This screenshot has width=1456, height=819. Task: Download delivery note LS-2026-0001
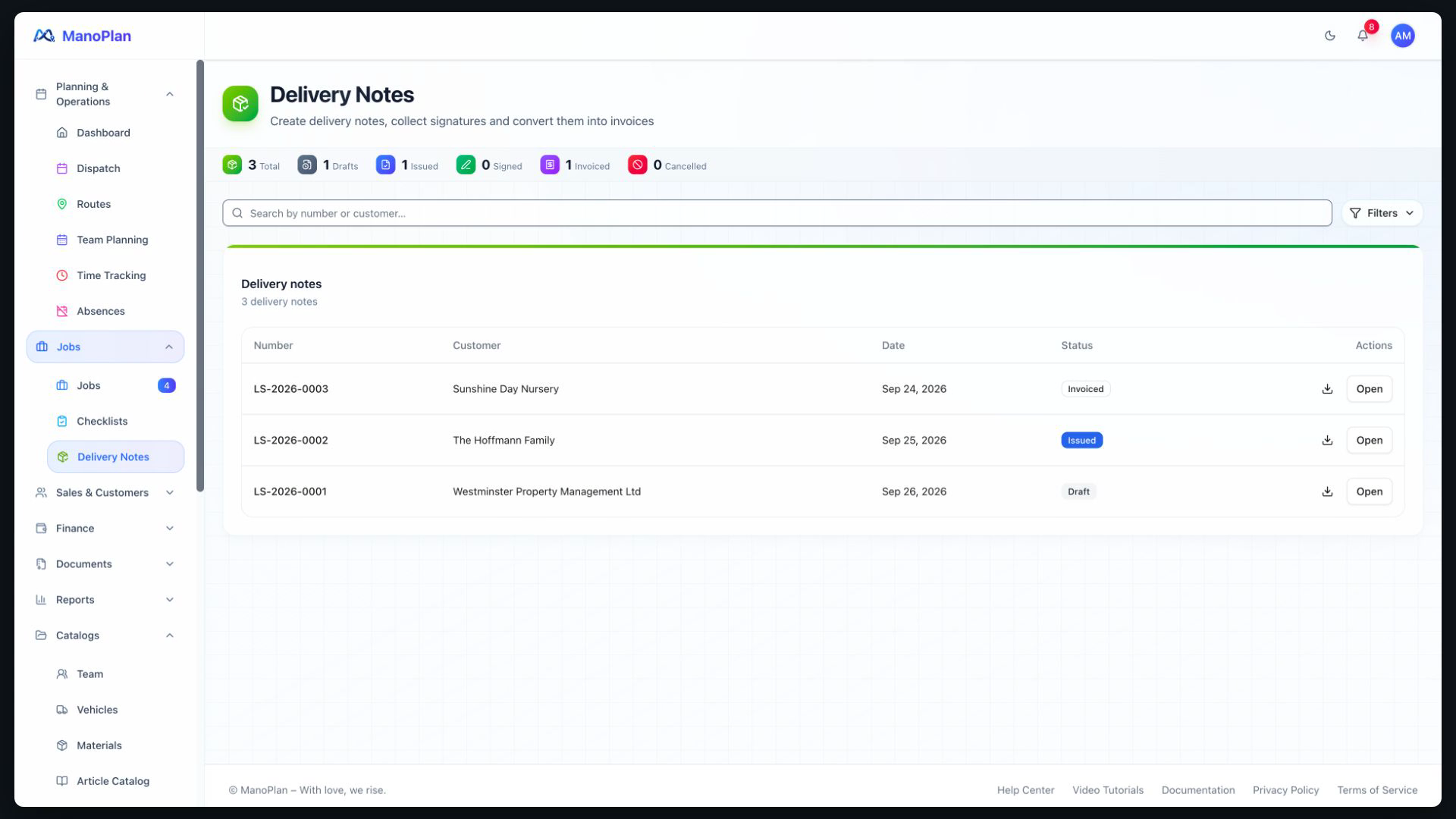[x=1327, y=491]
